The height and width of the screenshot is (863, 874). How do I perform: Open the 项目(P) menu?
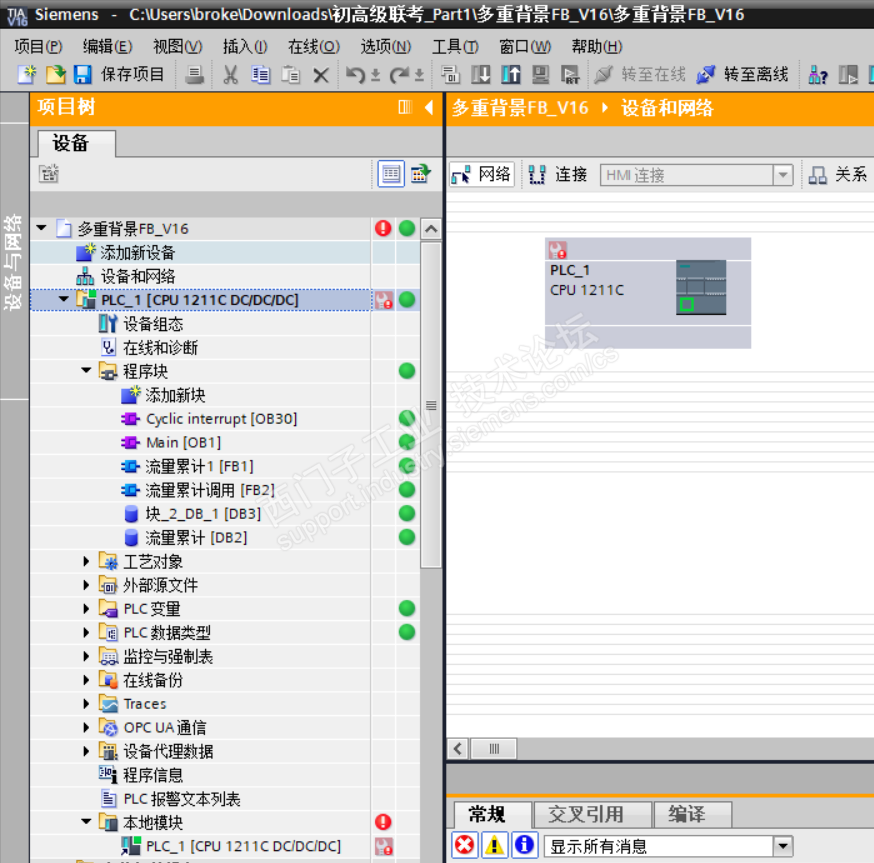(x=38, y=46)
